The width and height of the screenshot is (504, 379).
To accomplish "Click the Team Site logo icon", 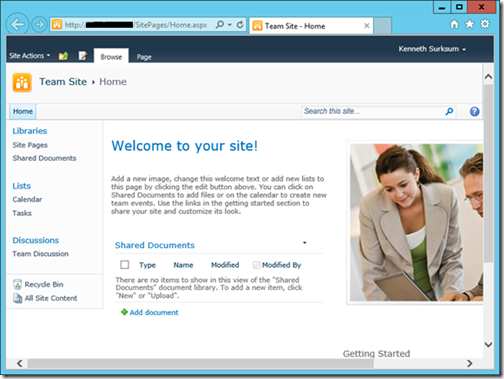I will 22,82.
